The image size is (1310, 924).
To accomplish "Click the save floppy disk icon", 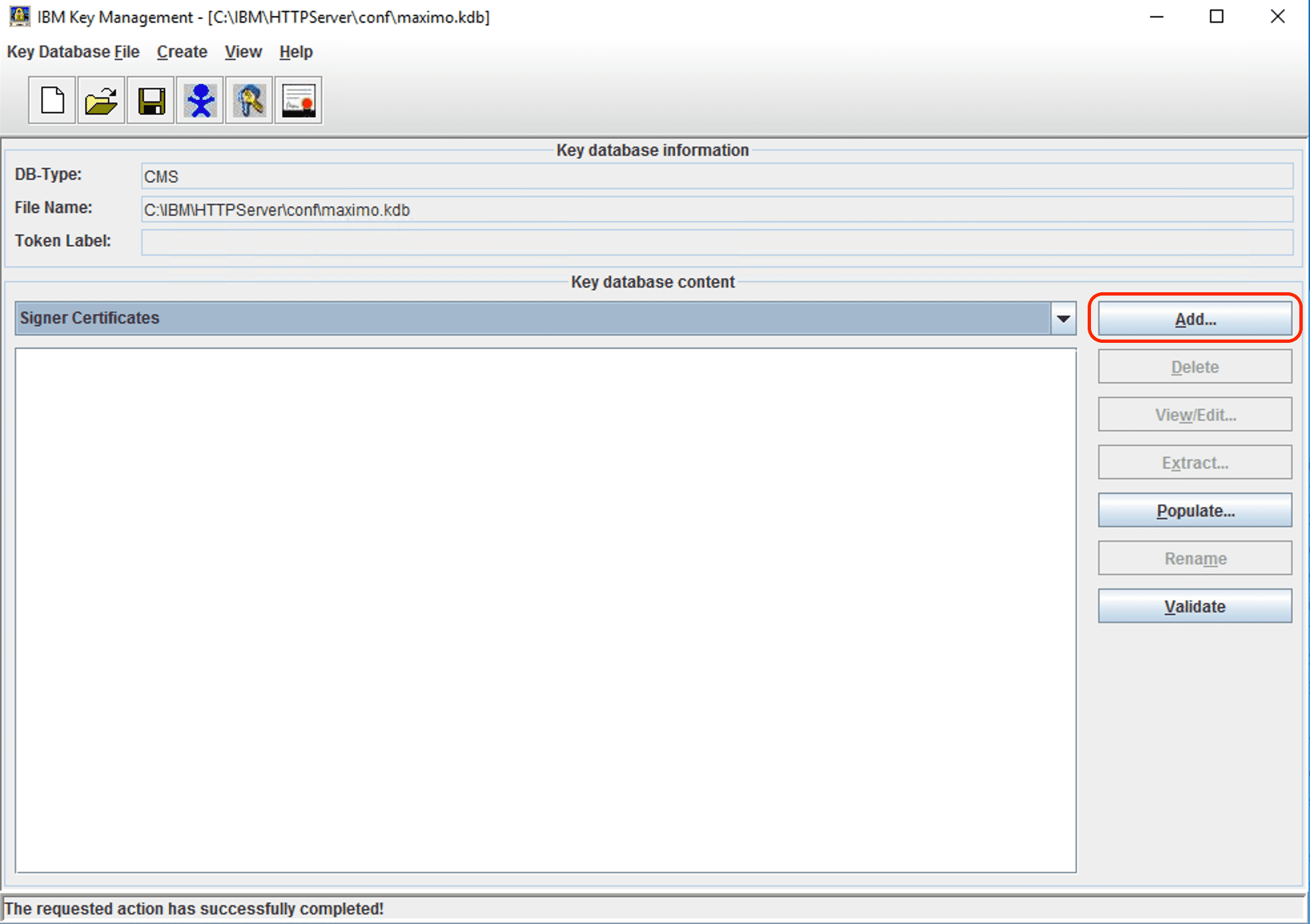I will click(150, 101).
